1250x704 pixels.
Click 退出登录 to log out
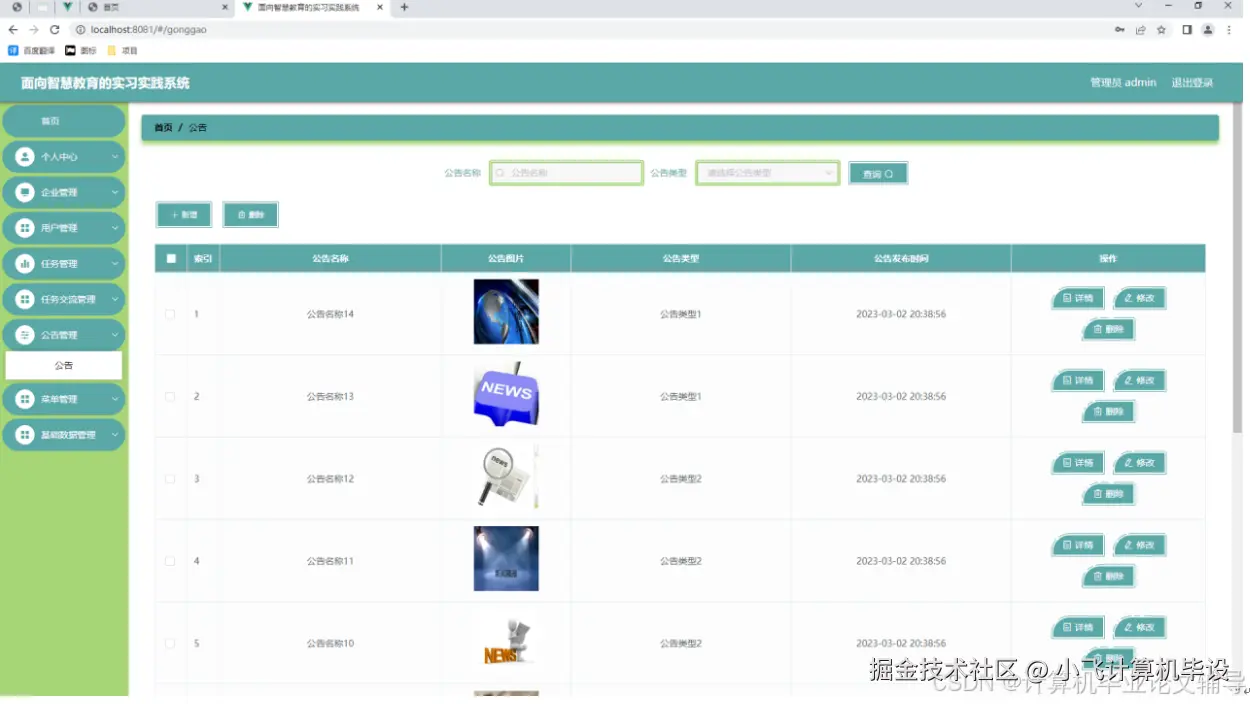click(x=1192, y=83)
